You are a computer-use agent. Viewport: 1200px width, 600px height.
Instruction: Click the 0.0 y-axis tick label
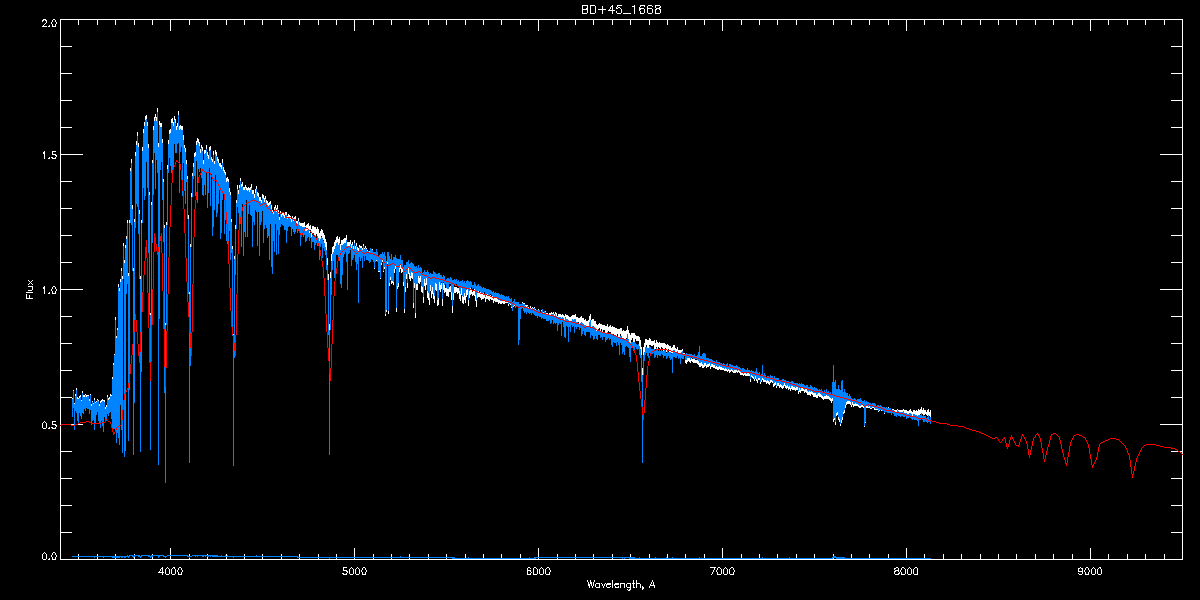tap(48, 556)
